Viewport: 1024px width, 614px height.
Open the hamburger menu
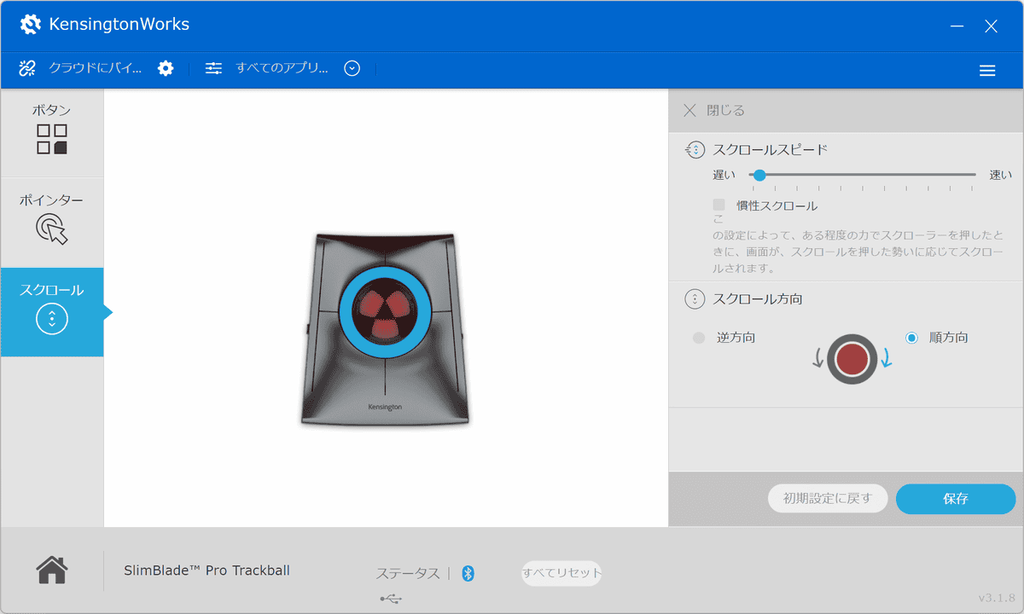pos(987,71)
